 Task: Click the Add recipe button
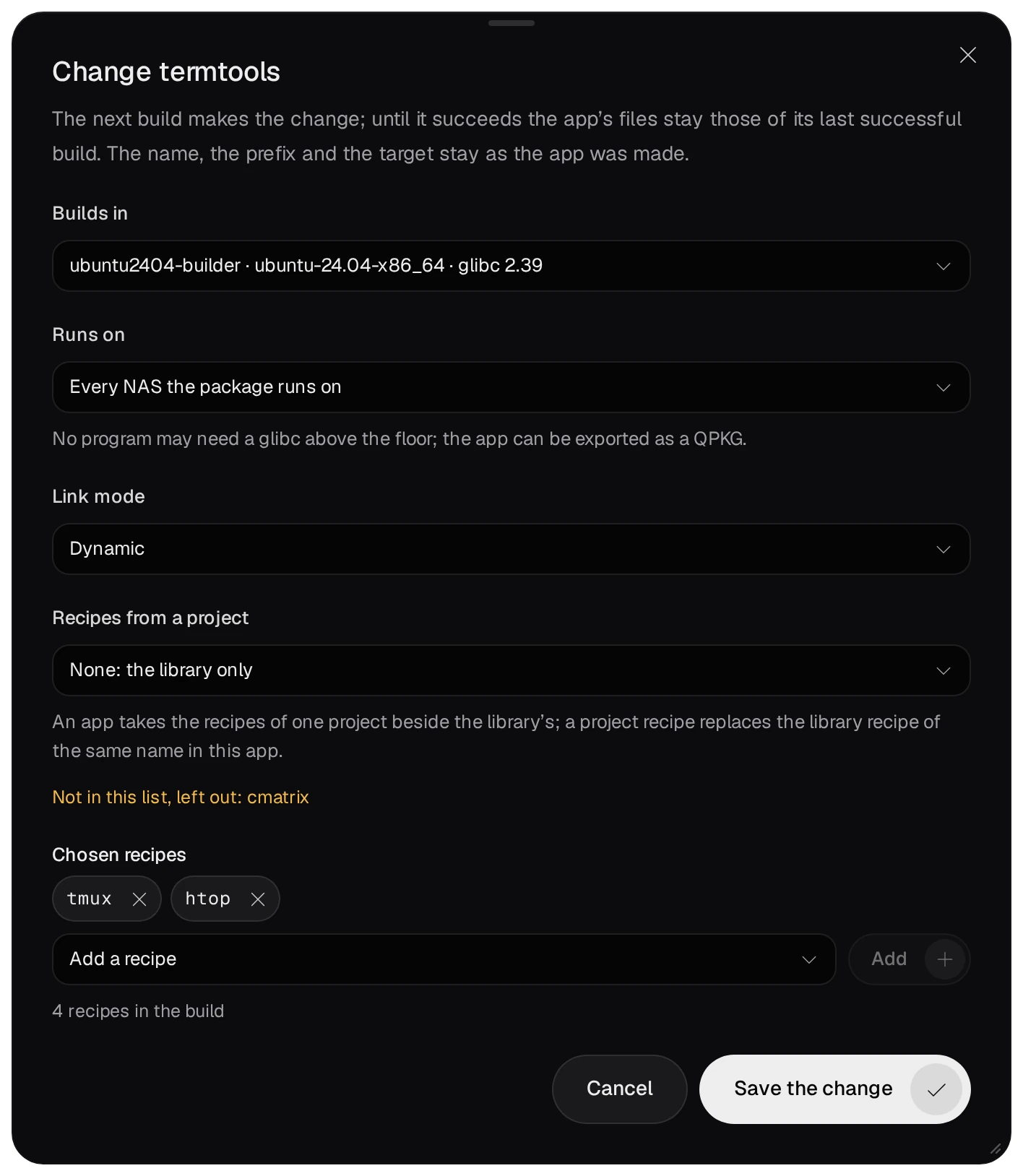(x=909, y=959)
